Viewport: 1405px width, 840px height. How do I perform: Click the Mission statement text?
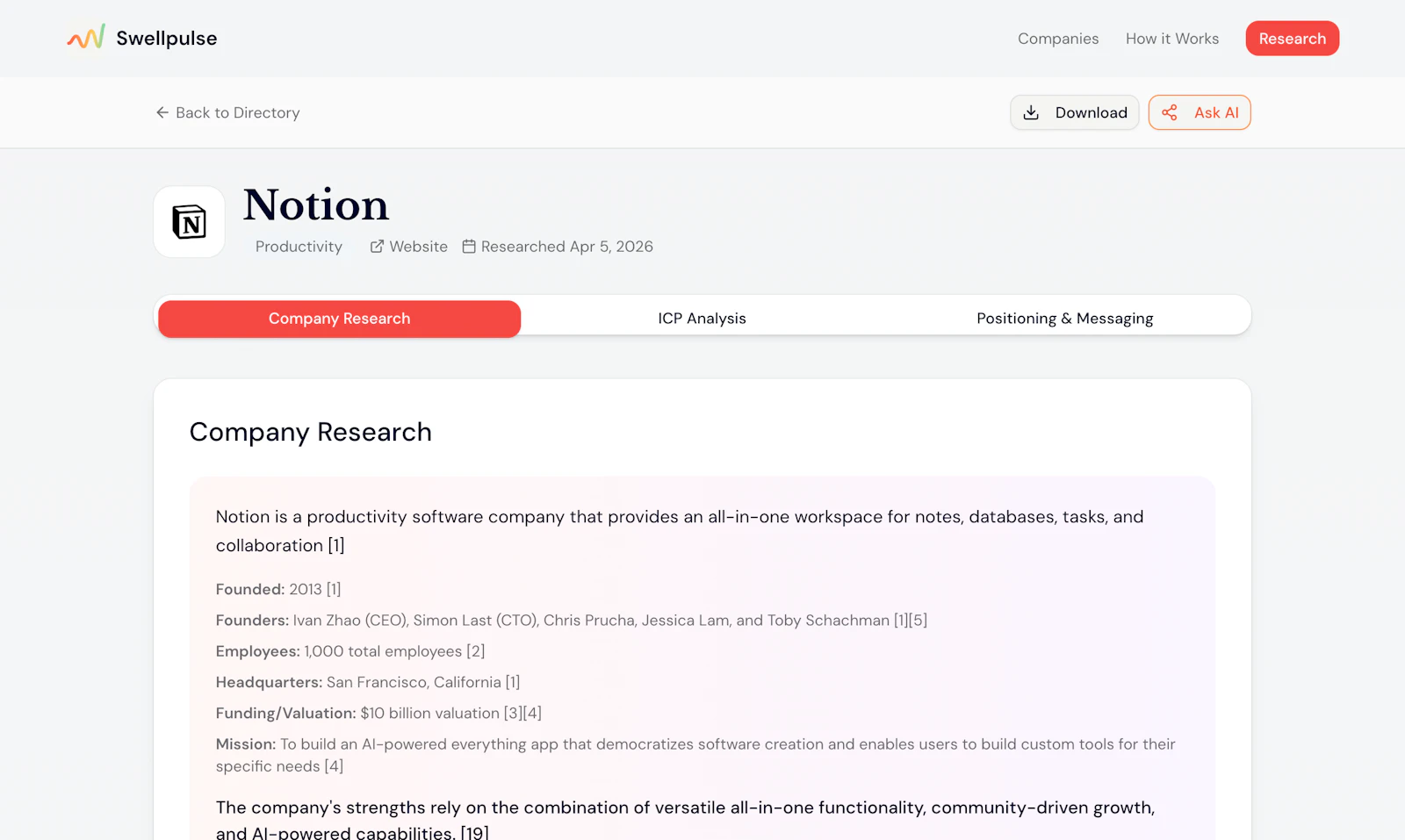695,755
